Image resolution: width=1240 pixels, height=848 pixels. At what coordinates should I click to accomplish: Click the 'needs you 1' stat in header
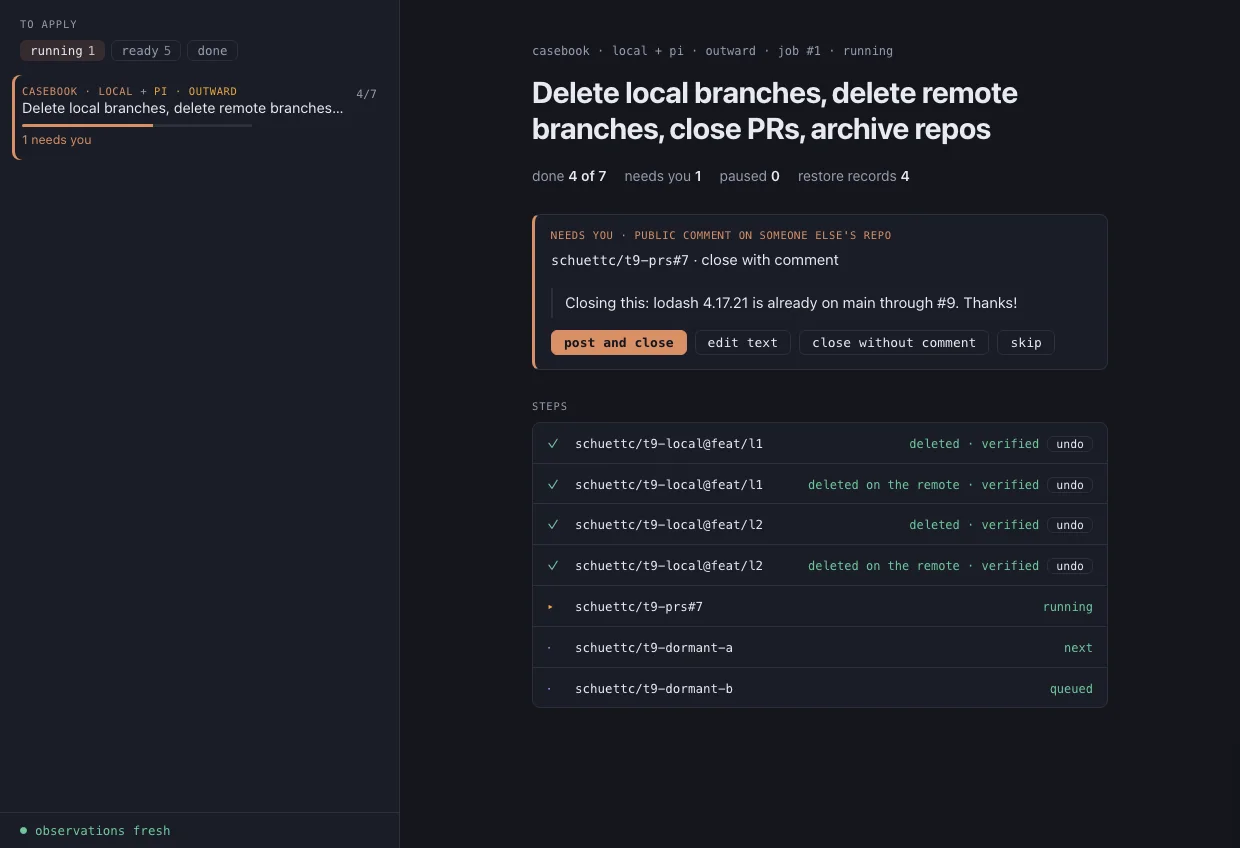(x=663, y=176)
